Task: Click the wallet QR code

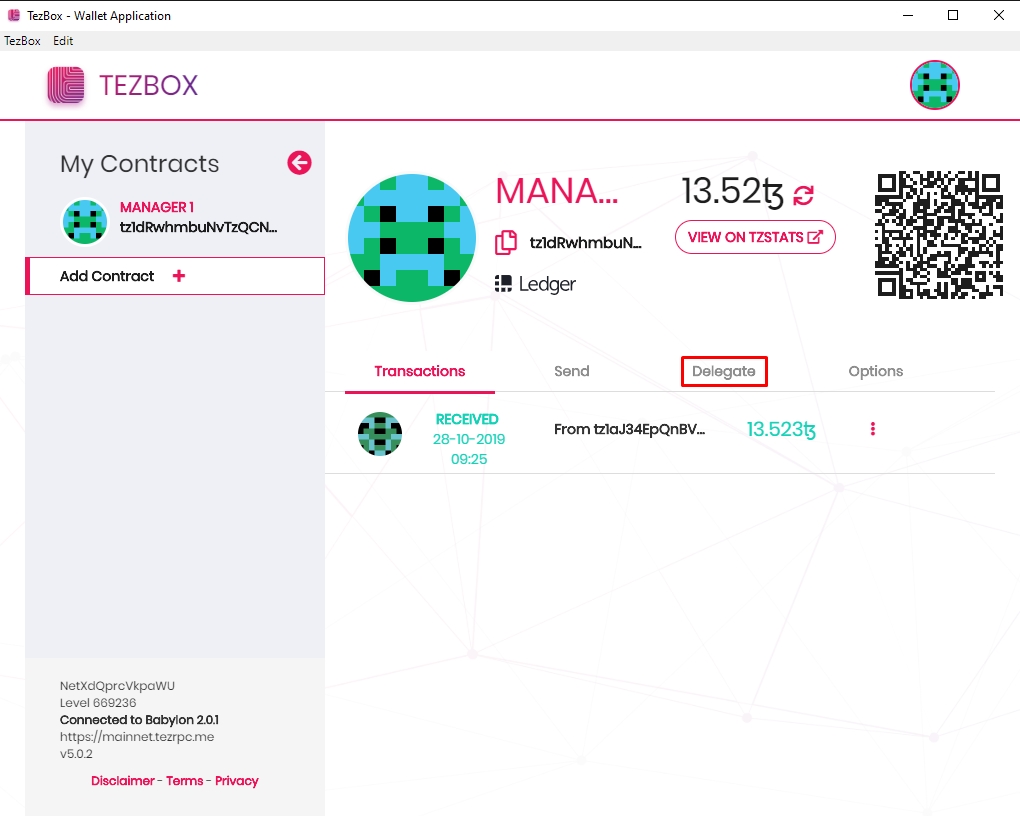Action: tap(939, 235)
